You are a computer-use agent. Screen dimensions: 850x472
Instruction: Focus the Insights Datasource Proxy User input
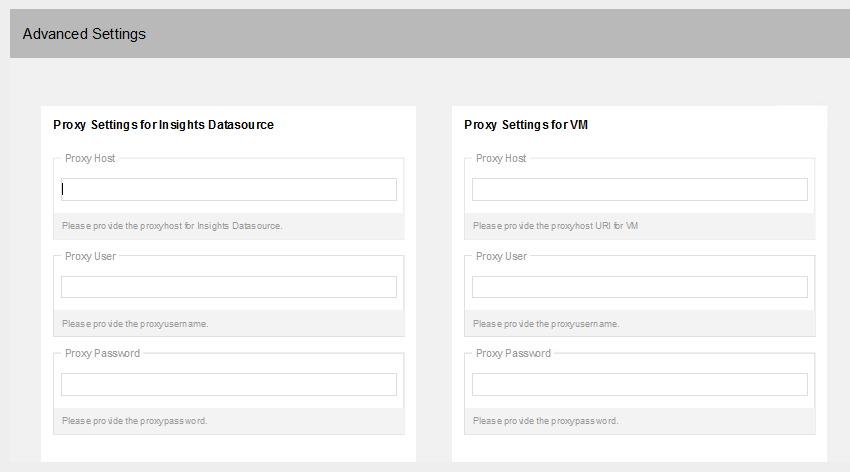(x=228, y=287)
